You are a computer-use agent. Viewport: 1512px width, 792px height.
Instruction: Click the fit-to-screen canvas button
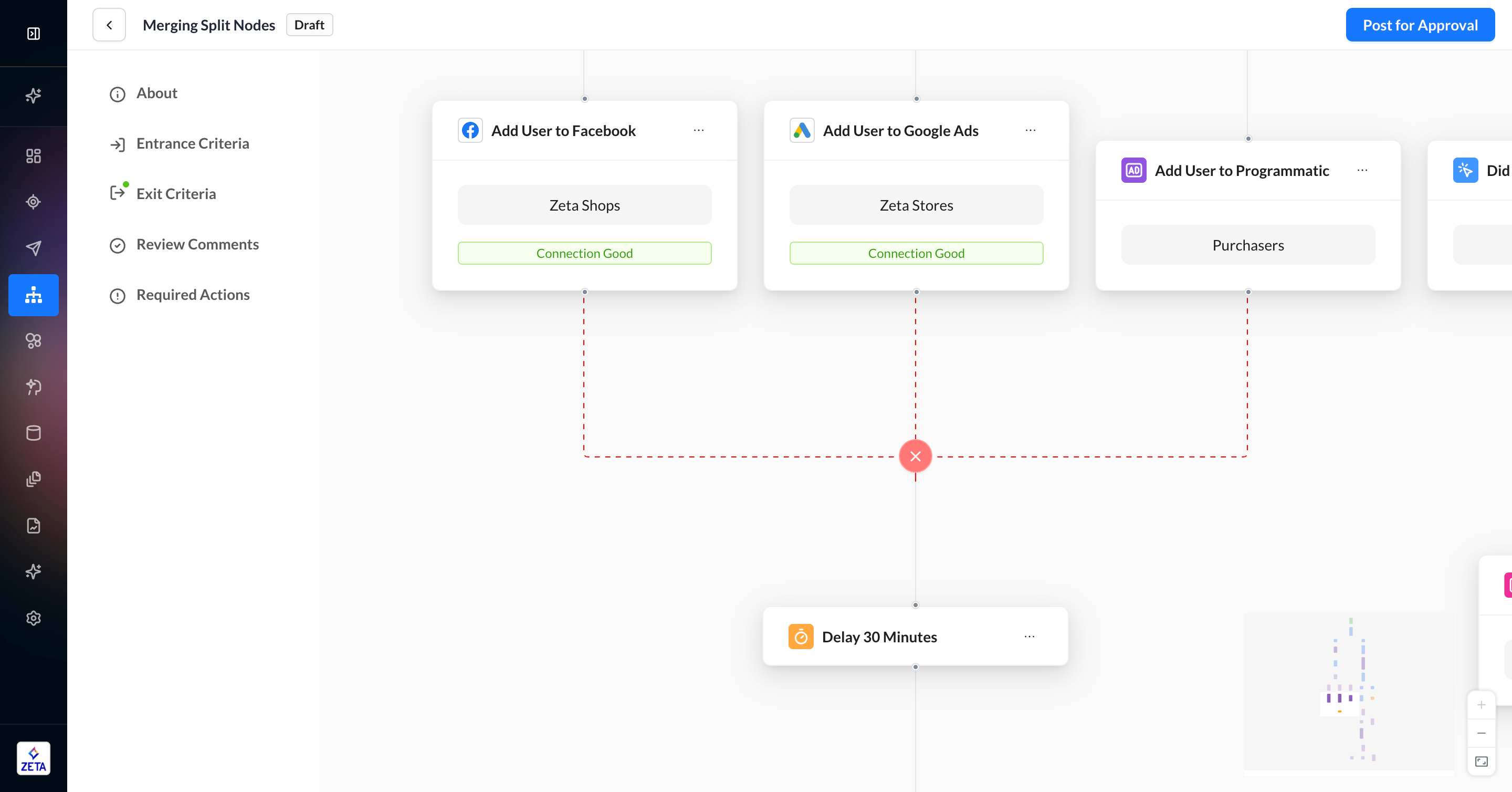click(1481, 762)
